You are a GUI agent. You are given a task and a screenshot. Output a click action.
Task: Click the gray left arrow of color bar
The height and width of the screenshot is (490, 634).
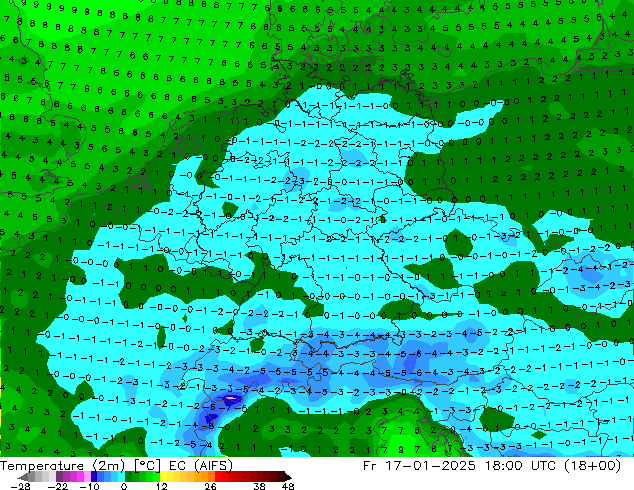[23, 477]
